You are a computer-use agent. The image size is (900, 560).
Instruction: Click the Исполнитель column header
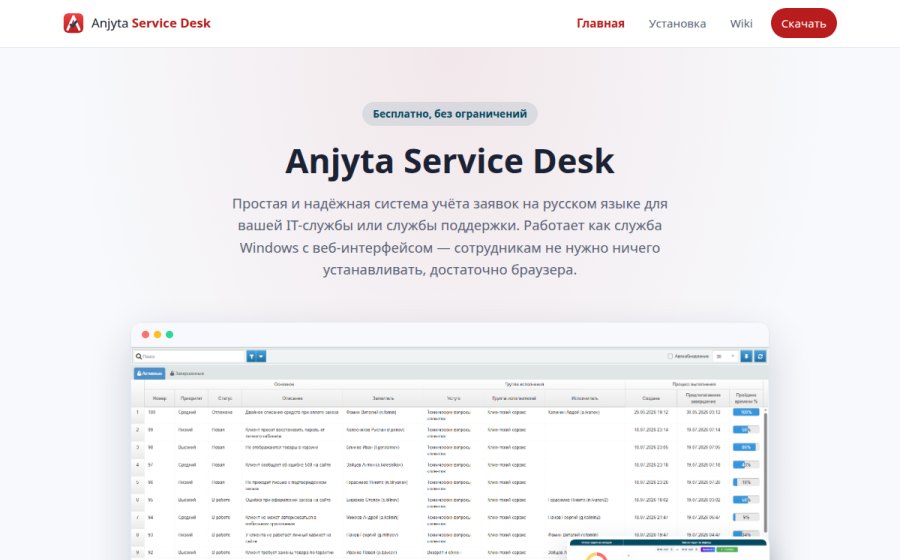[x=584, y=398]
